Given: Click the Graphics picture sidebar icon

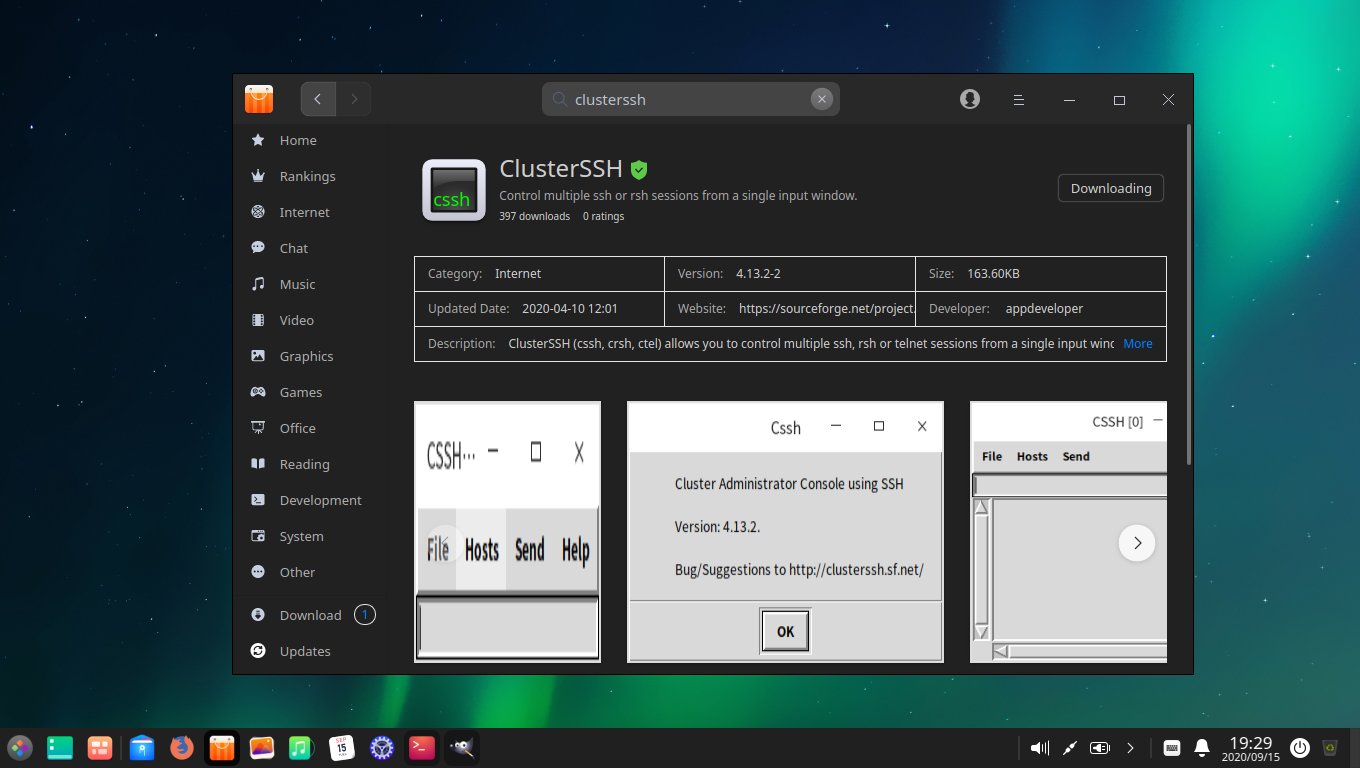Looking at the screenshot, I should pos(258,356).
